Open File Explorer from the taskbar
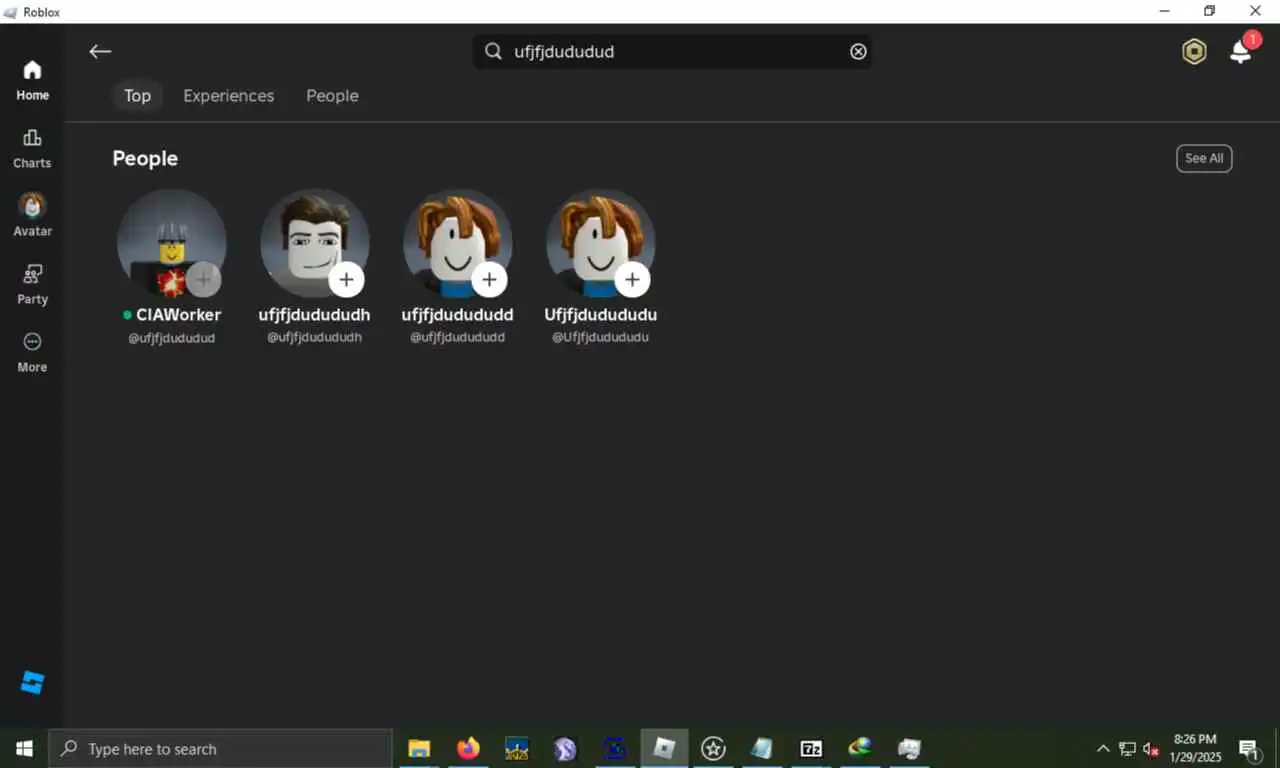Viewport: 1280px width, 768px height. pyautogui.click(x=419, y=748)
